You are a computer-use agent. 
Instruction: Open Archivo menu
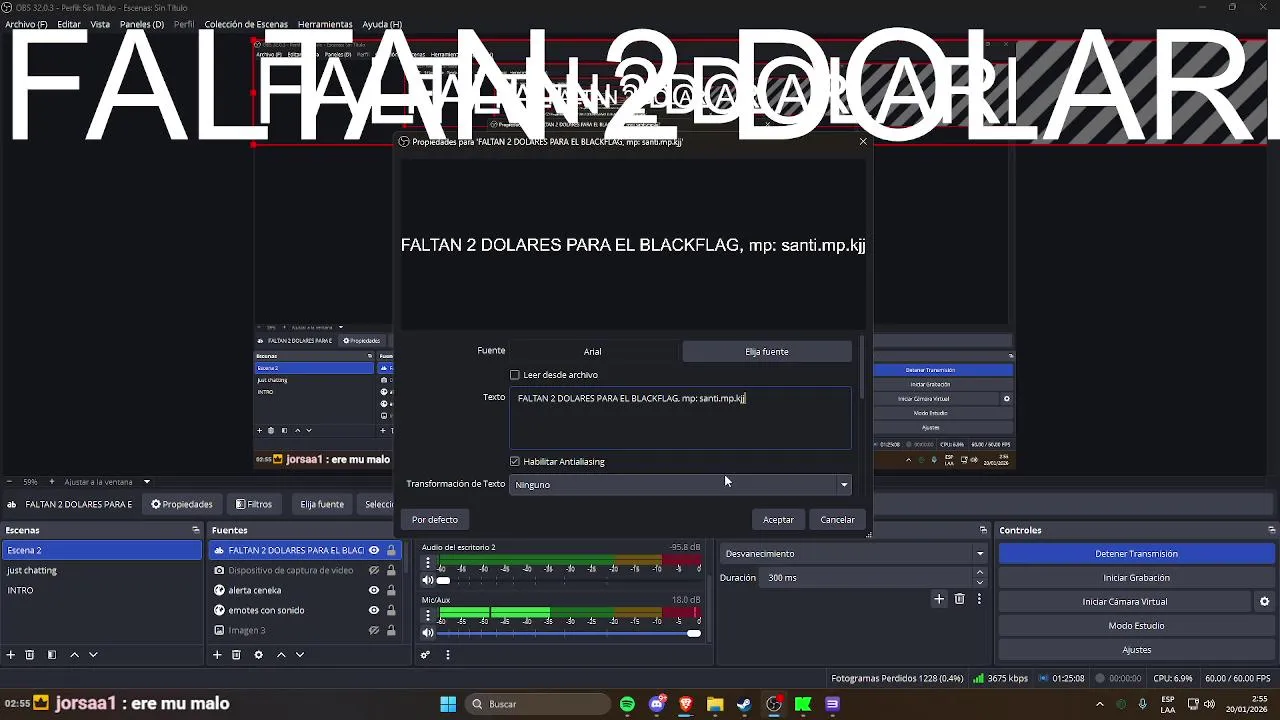[26, 24]
